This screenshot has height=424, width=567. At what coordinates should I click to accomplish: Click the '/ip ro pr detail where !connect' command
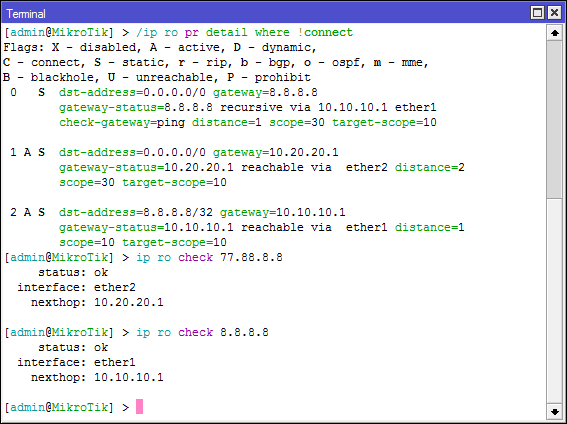click(244, 33)
